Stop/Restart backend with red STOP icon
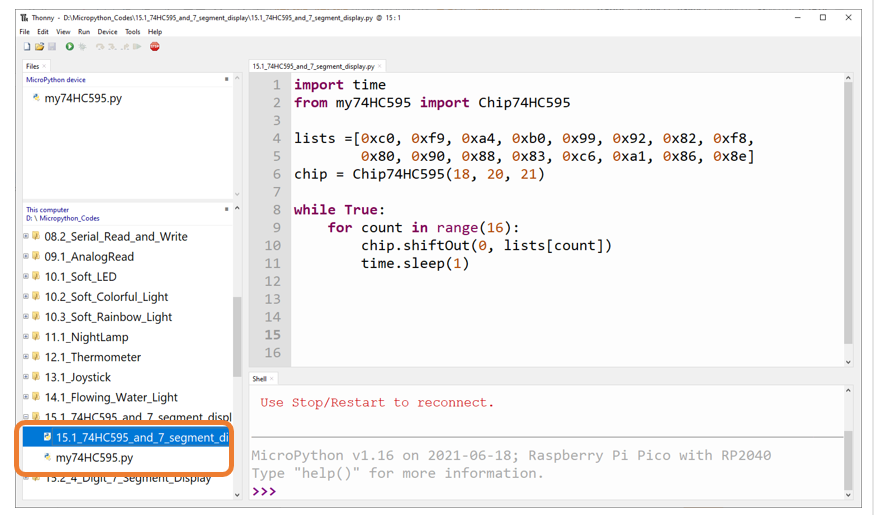 pos(155,47)
